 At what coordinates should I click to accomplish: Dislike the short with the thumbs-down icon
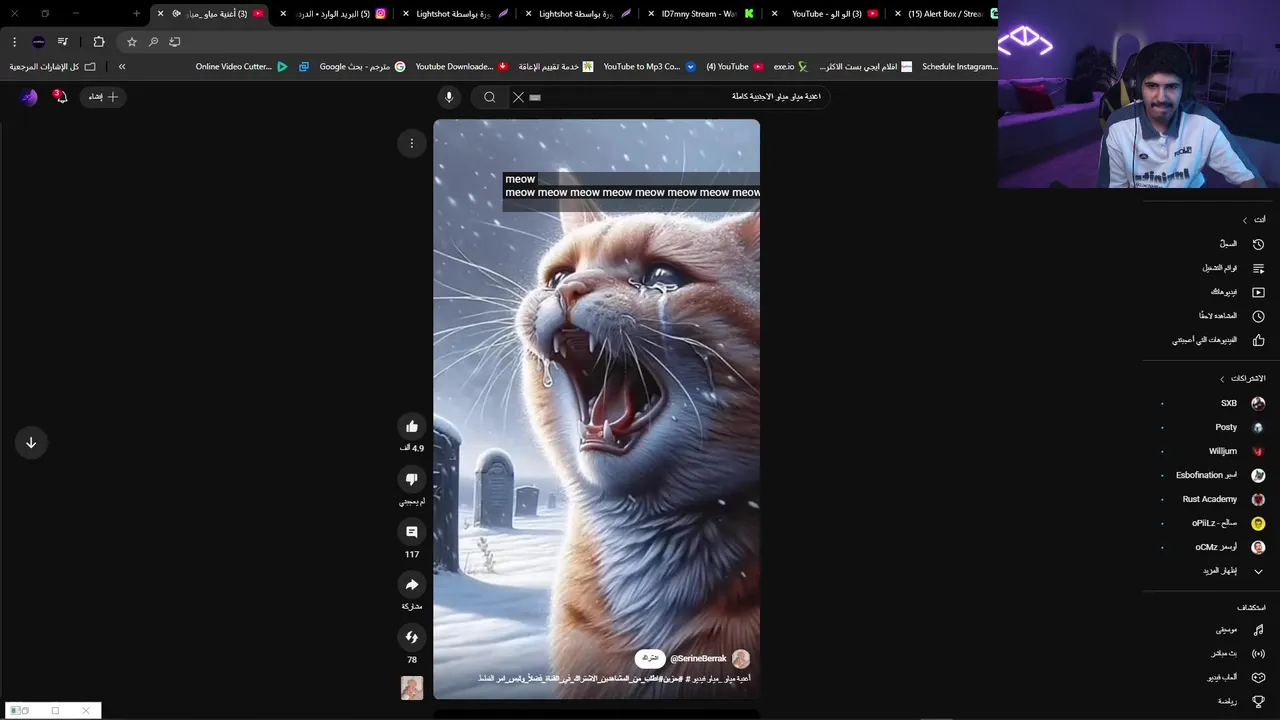tap(412, 479)
